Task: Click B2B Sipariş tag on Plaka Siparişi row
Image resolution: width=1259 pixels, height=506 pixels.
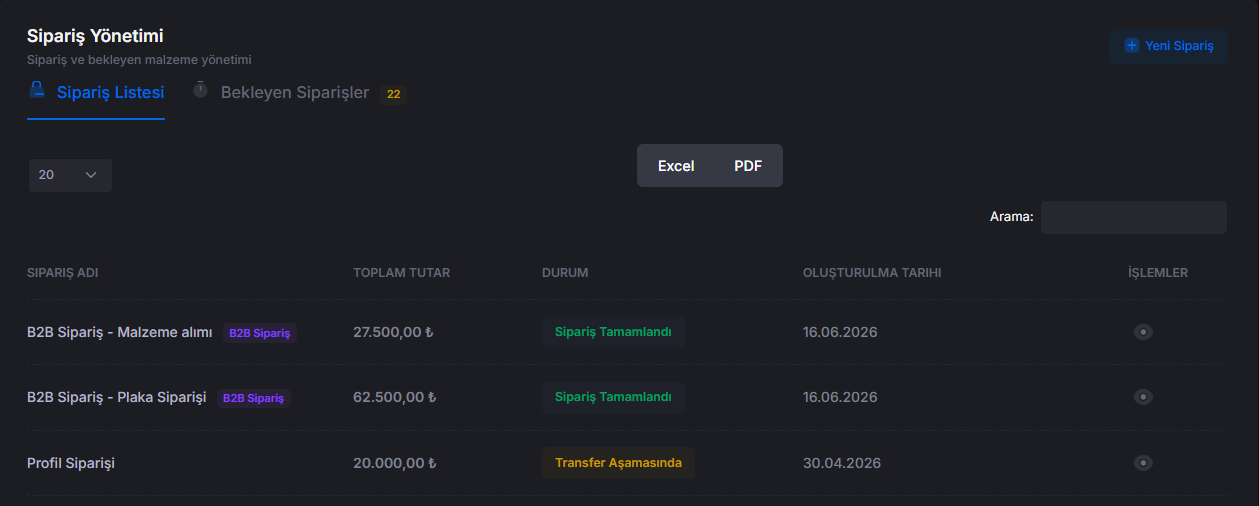Action: 253,398
